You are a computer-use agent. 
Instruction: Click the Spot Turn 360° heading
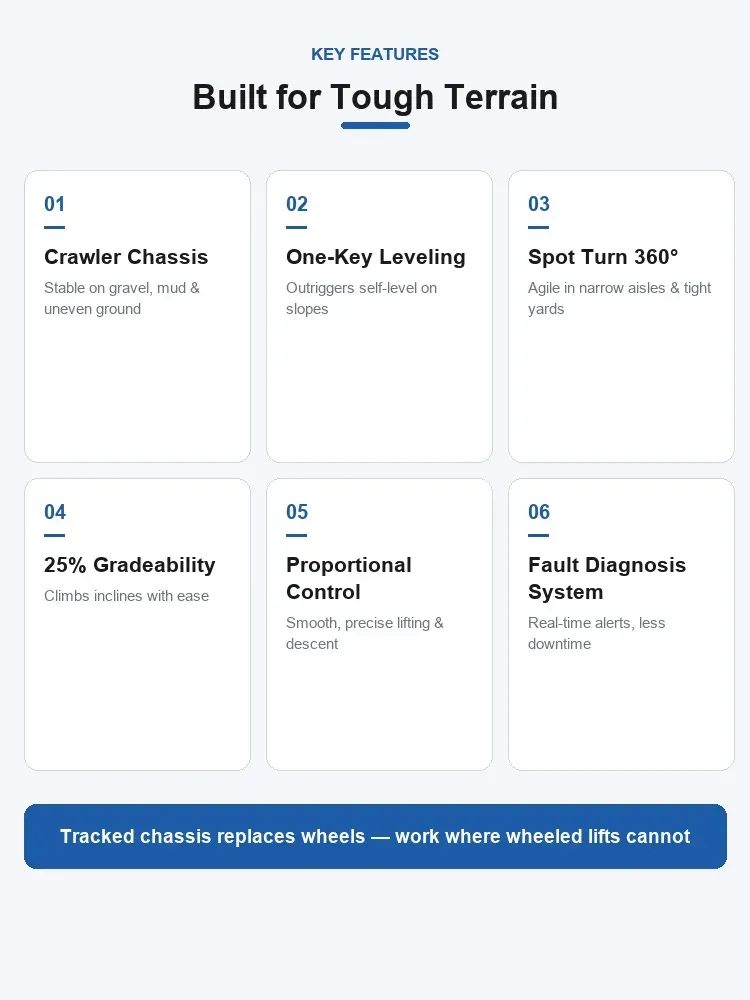(603, 256)
